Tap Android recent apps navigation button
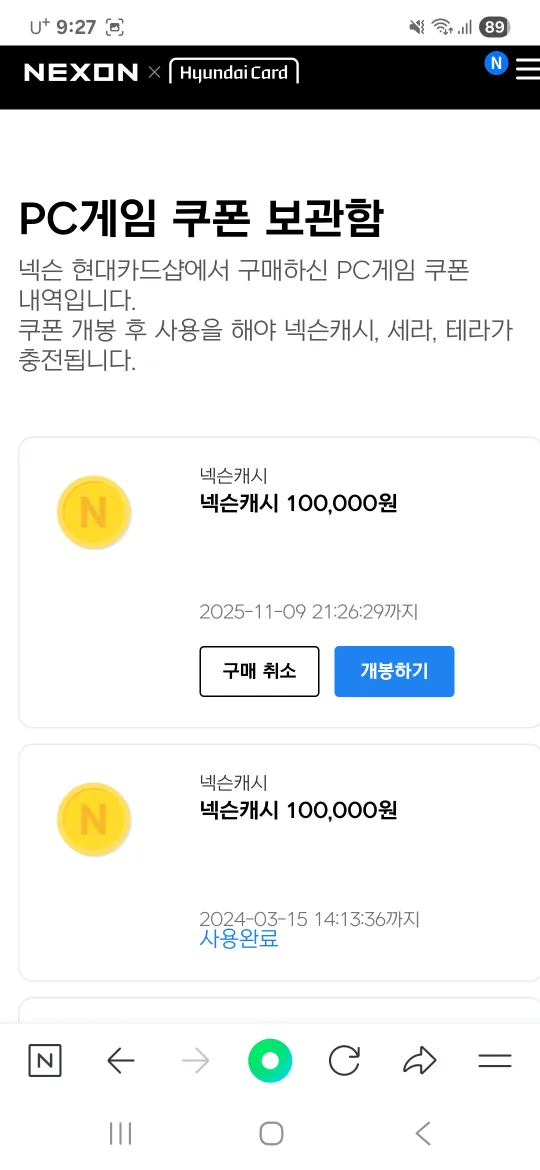540x1170 pixels. click(x=120, y=1133)
